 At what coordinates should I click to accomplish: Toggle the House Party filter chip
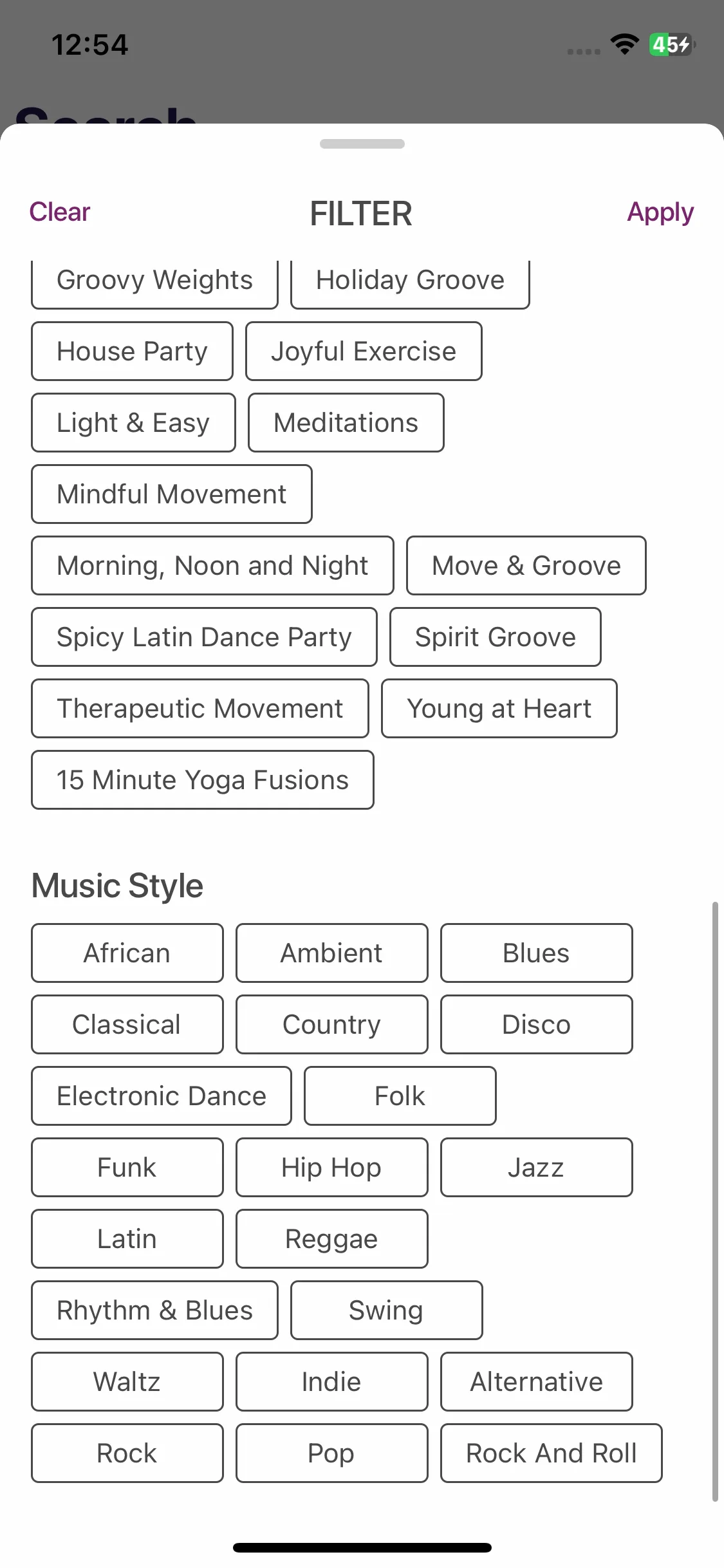click(132, 351)
